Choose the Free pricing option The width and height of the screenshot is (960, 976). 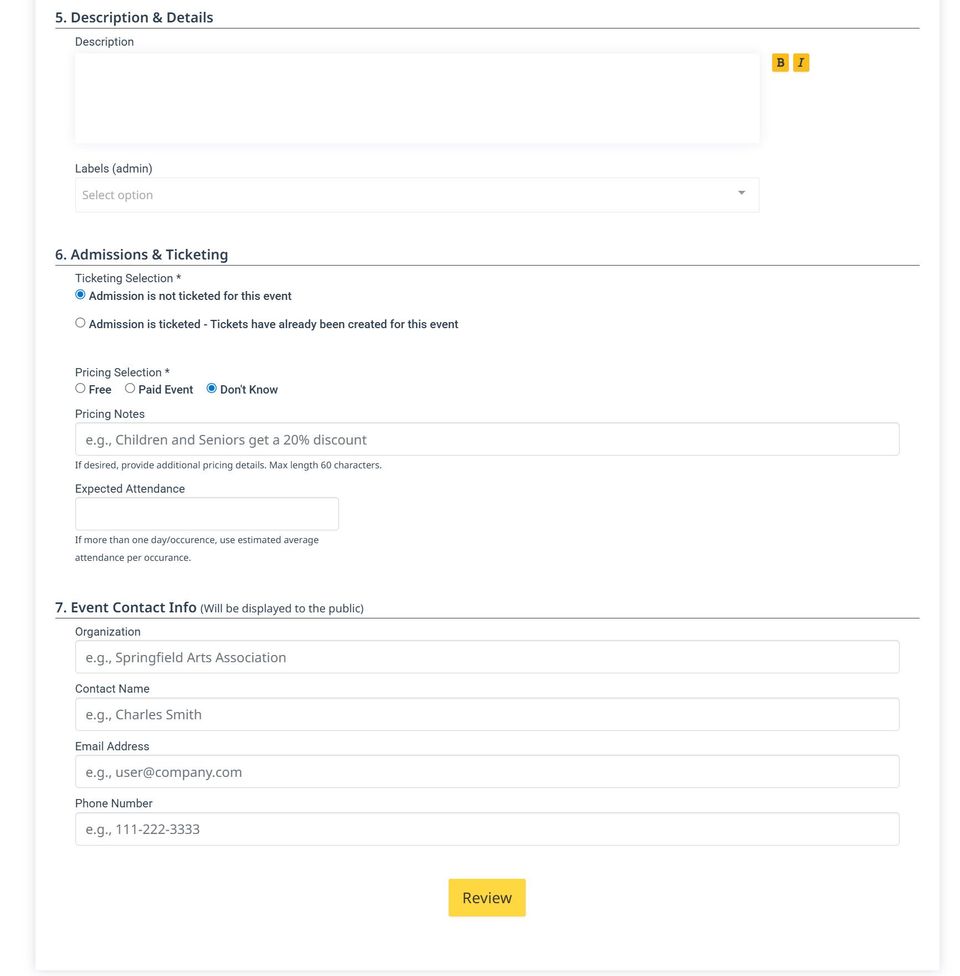point(81,388)
